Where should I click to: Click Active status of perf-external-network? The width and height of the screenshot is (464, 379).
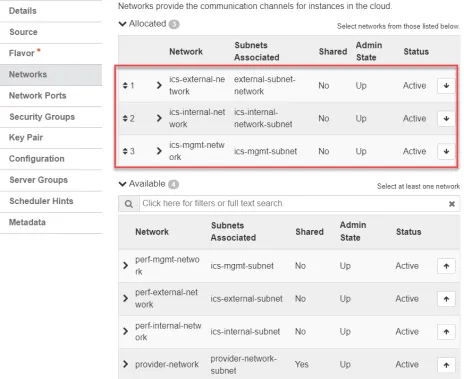point(407,299)
